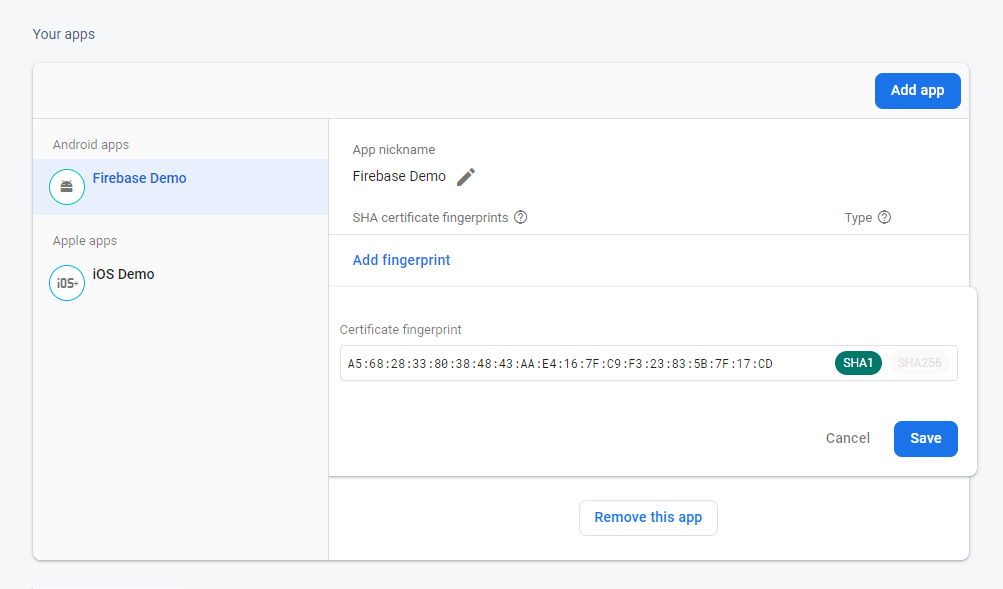Select the SHA1 fingerprint type chip
This screenshot has height=589, width=1003.
tap(858, 363)
